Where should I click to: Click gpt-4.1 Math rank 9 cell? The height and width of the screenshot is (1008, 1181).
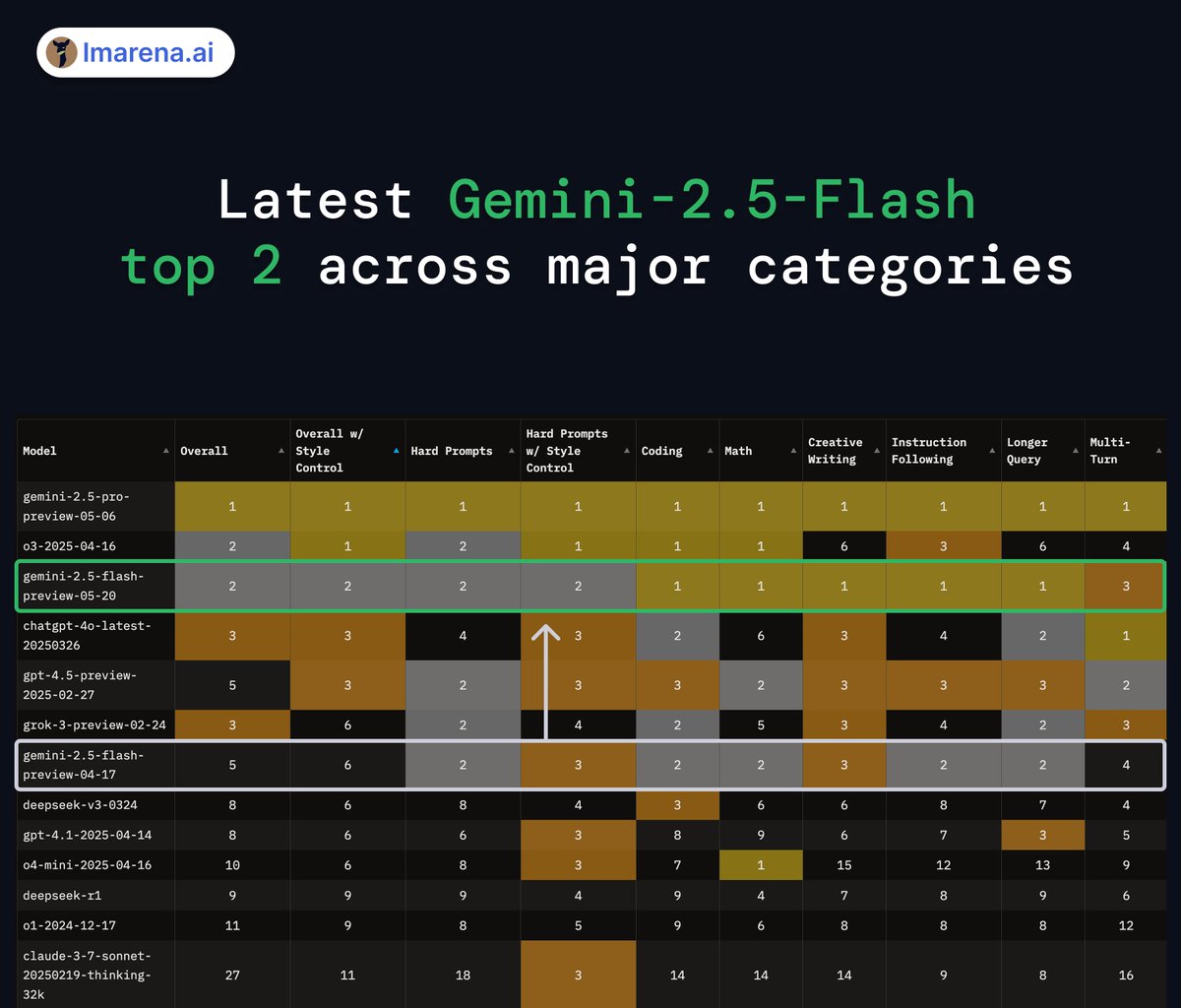pos(761,835)
